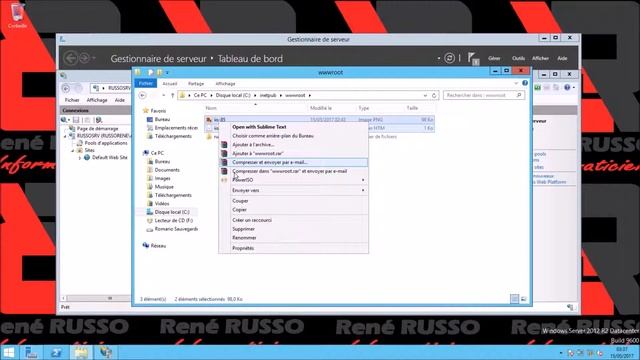Expand Envoyer vers submenu
Screen dimensions: 640x360
tap(294, 191)
